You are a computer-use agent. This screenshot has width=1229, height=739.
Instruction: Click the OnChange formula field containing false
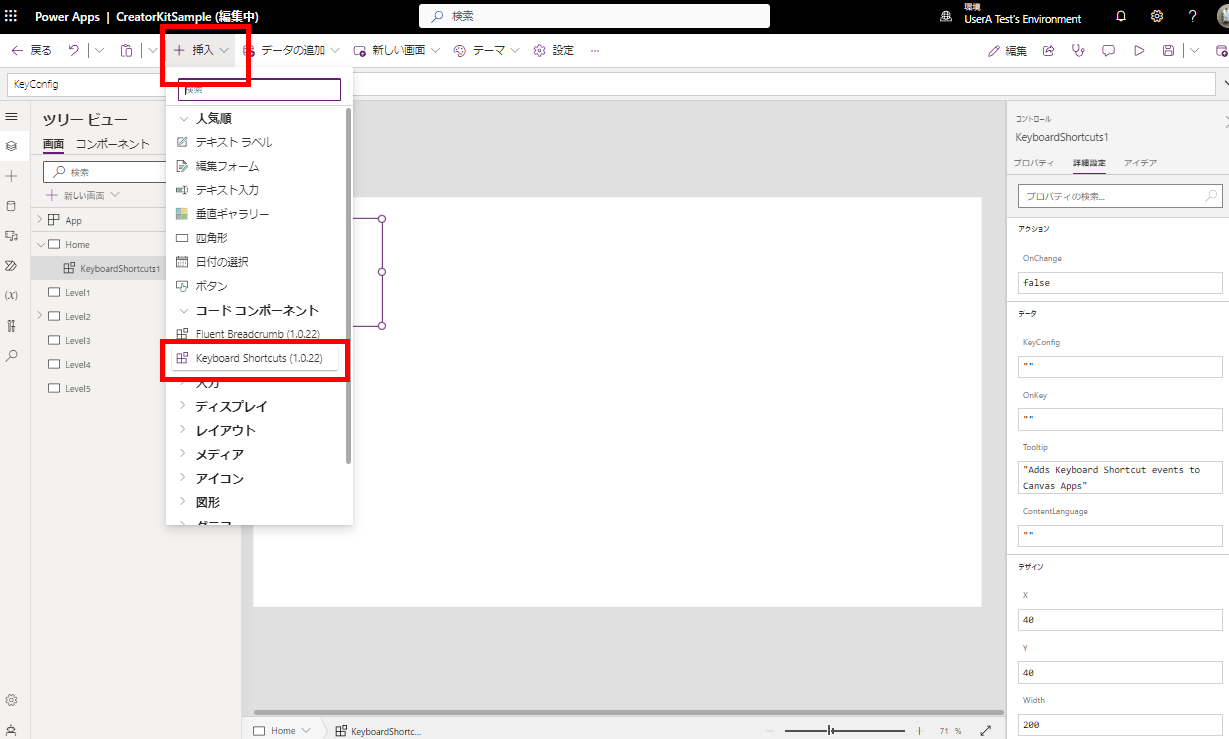[x=1119, y=283]
